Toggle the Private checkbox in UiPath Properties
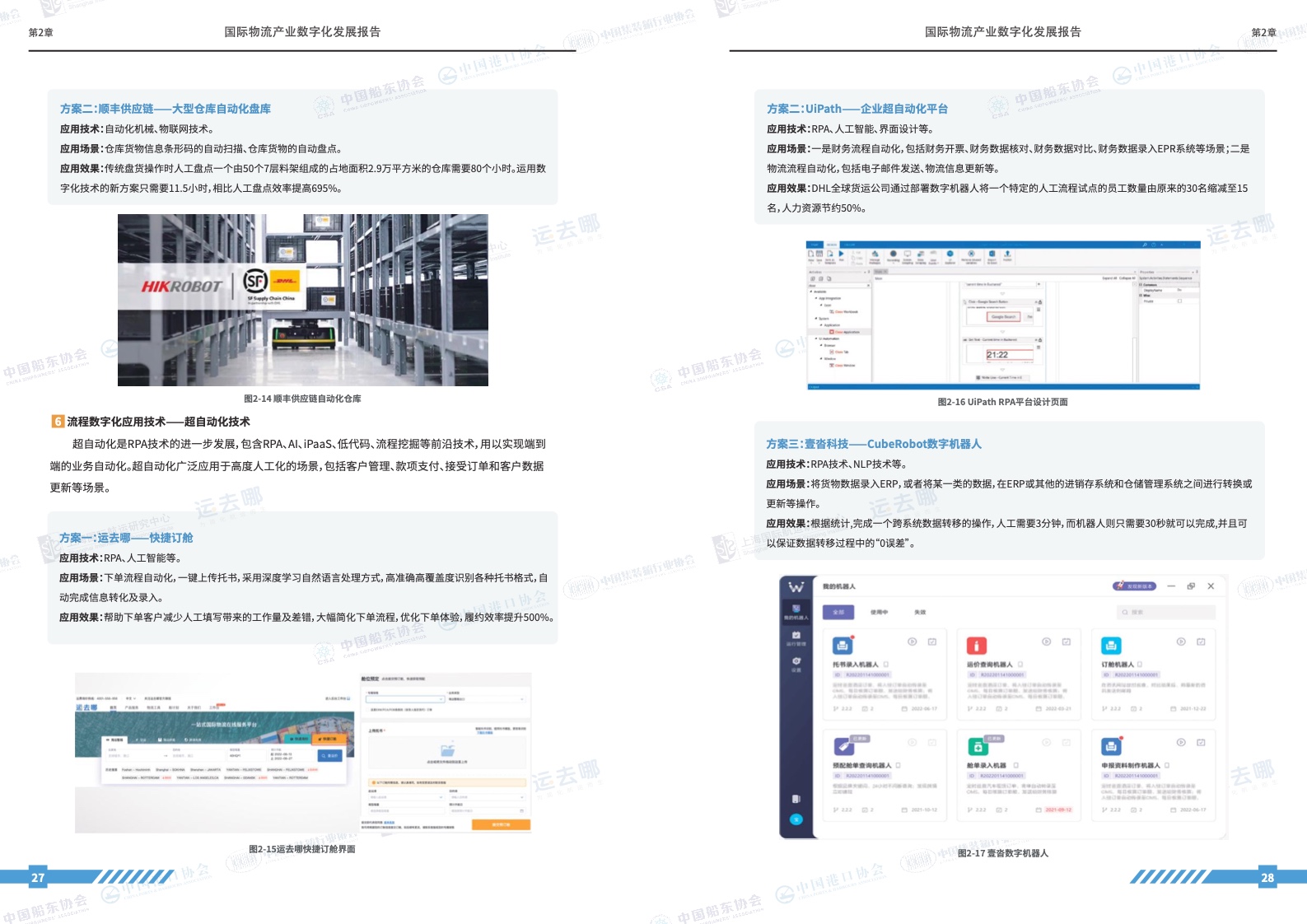The image size is (1307, 924). click(x=1179, y=301)
